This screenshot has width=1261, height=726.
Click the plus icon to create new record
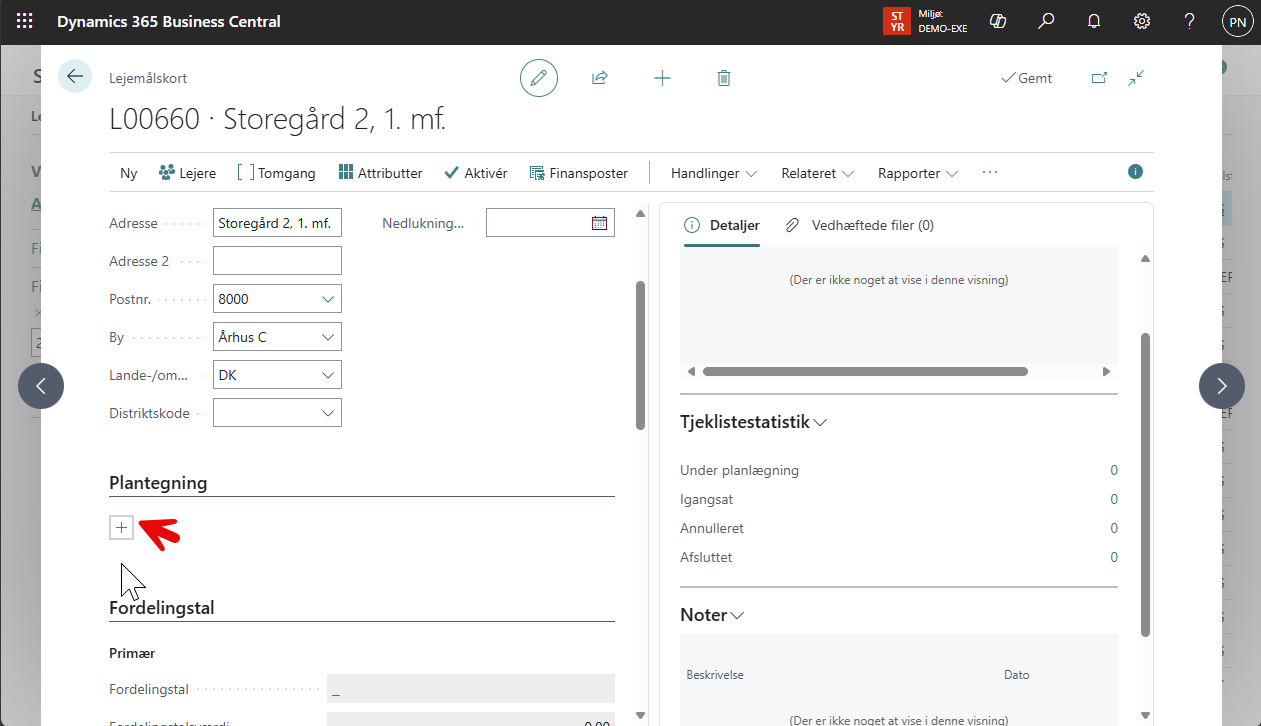pos(662,78)
